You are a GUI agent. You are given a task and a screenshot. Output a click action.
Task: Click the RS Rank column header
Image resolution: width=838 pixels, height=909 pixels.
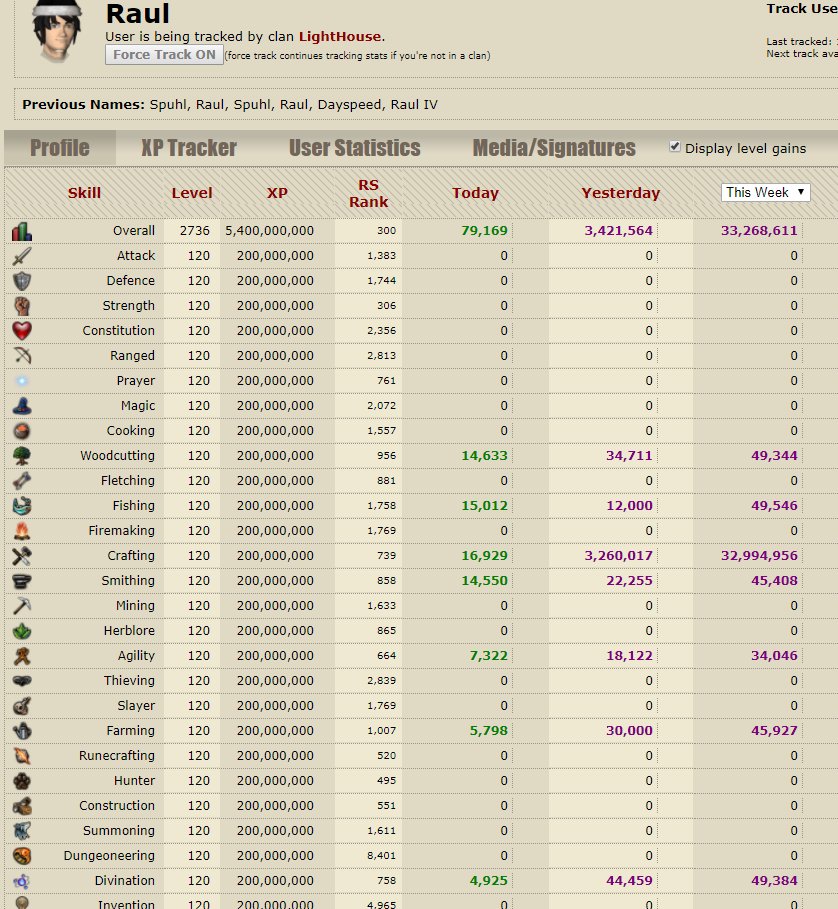(369, 193)
